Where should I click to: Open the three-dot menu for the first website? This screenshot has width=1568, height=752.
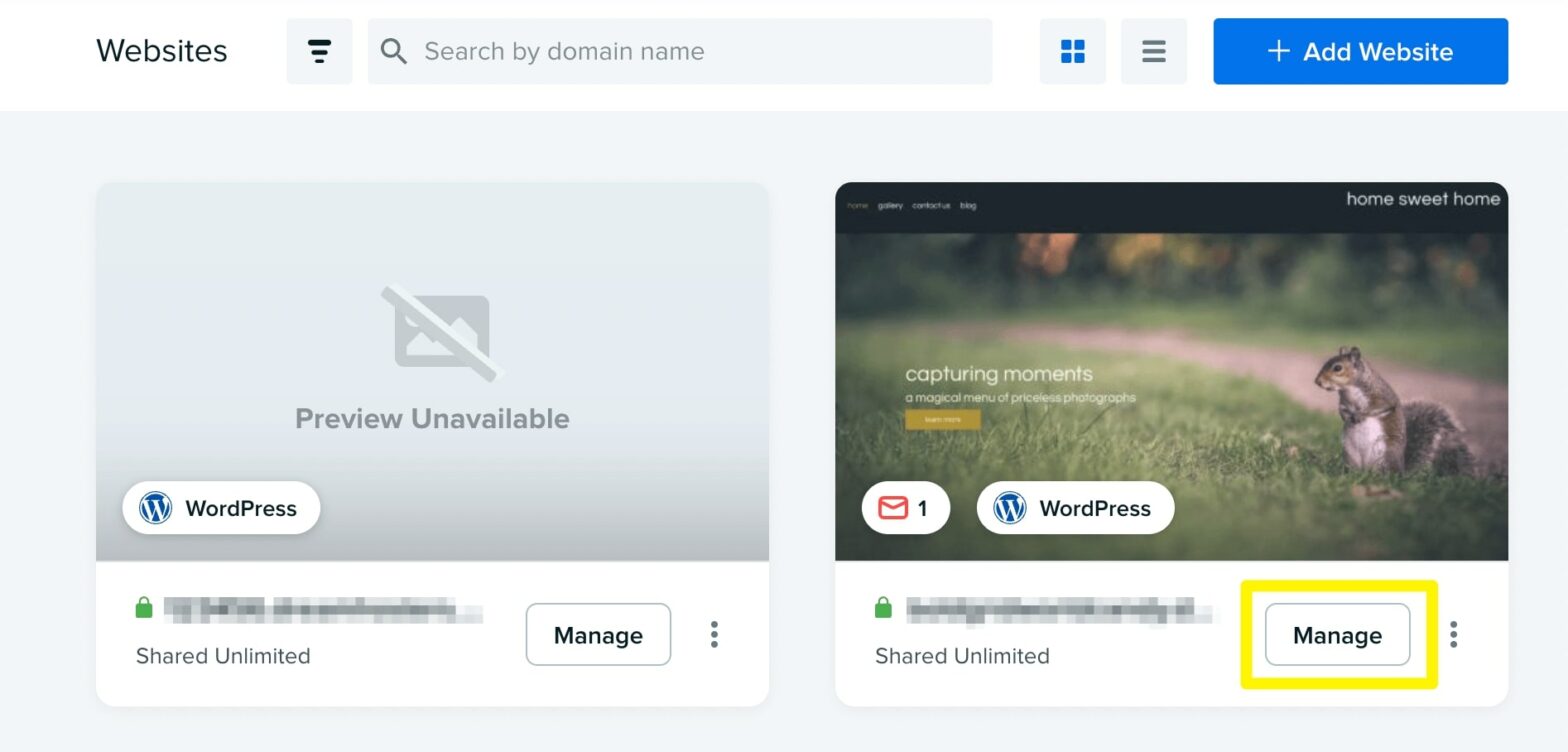click(714, 634)
